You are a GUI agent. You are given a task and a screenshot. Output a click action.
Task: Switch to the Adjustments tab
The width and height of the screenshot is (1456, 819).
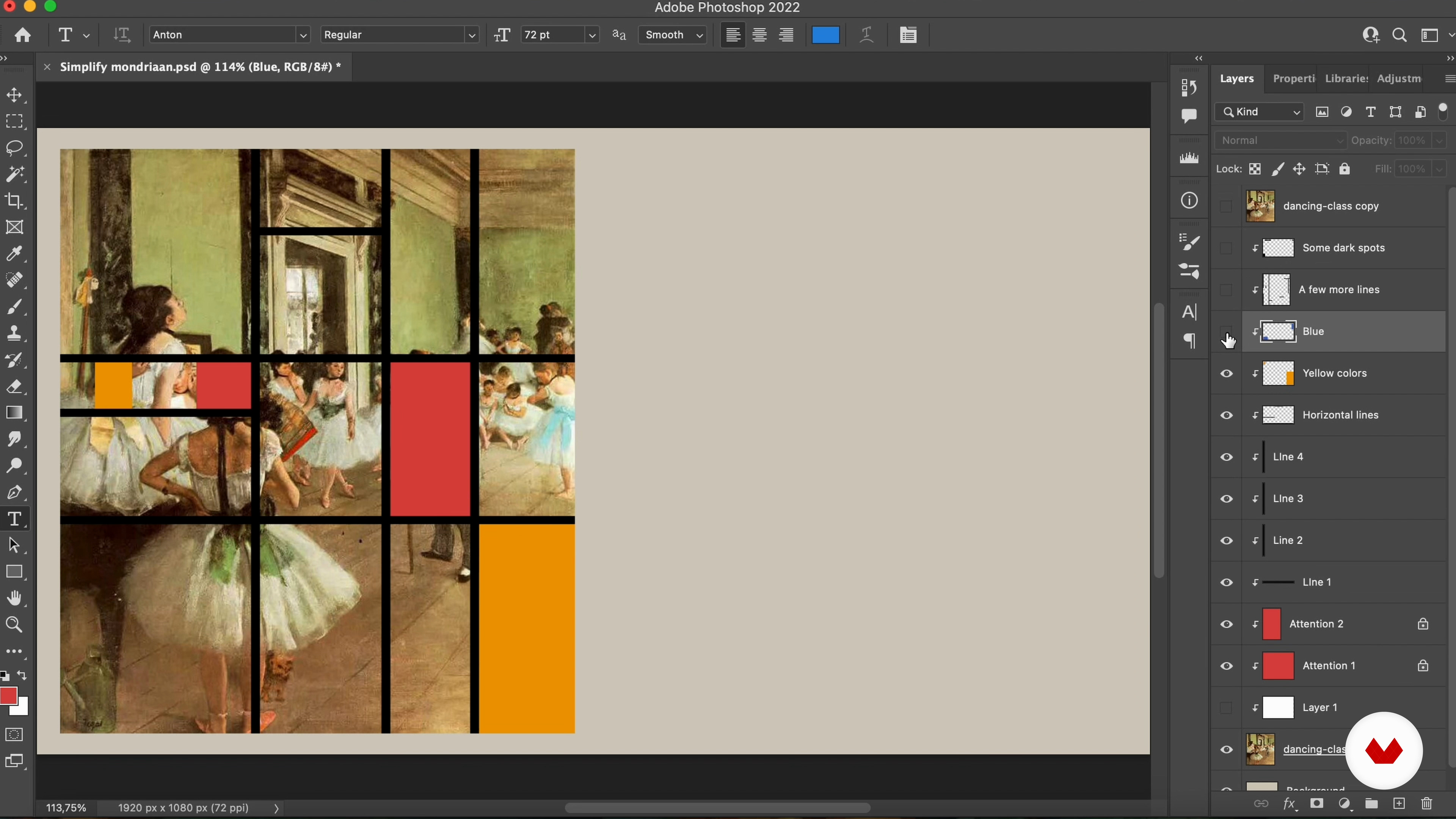(1399, 78)
